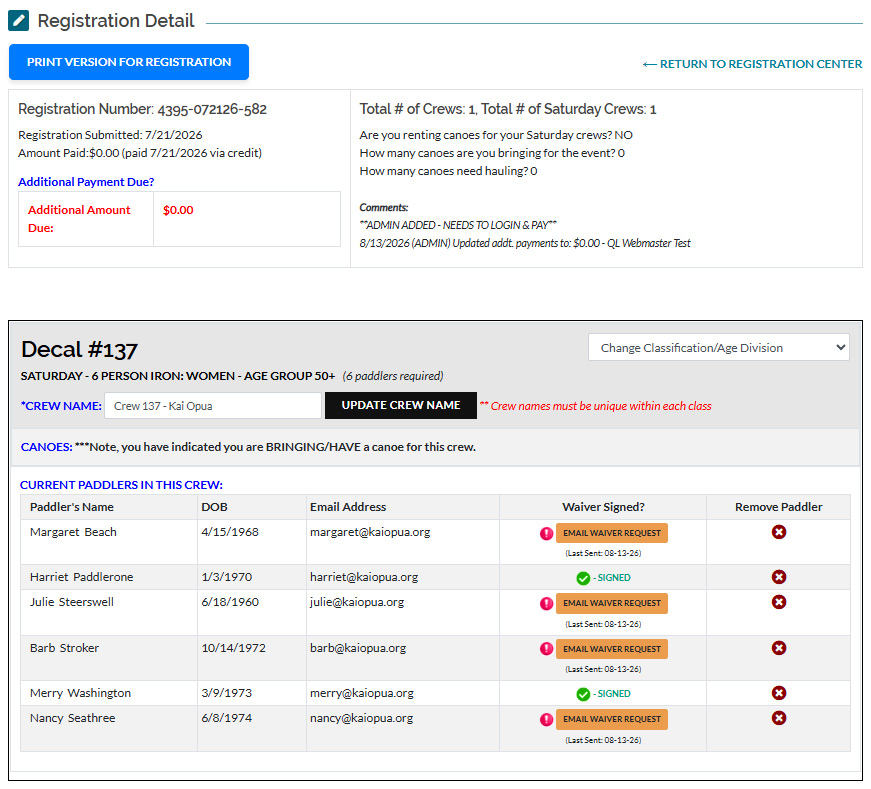Image resolution: width=871 pixels, height=789 pixels.
Task: Click the DOB value 4/15/1968
Action: pos(230,532)
